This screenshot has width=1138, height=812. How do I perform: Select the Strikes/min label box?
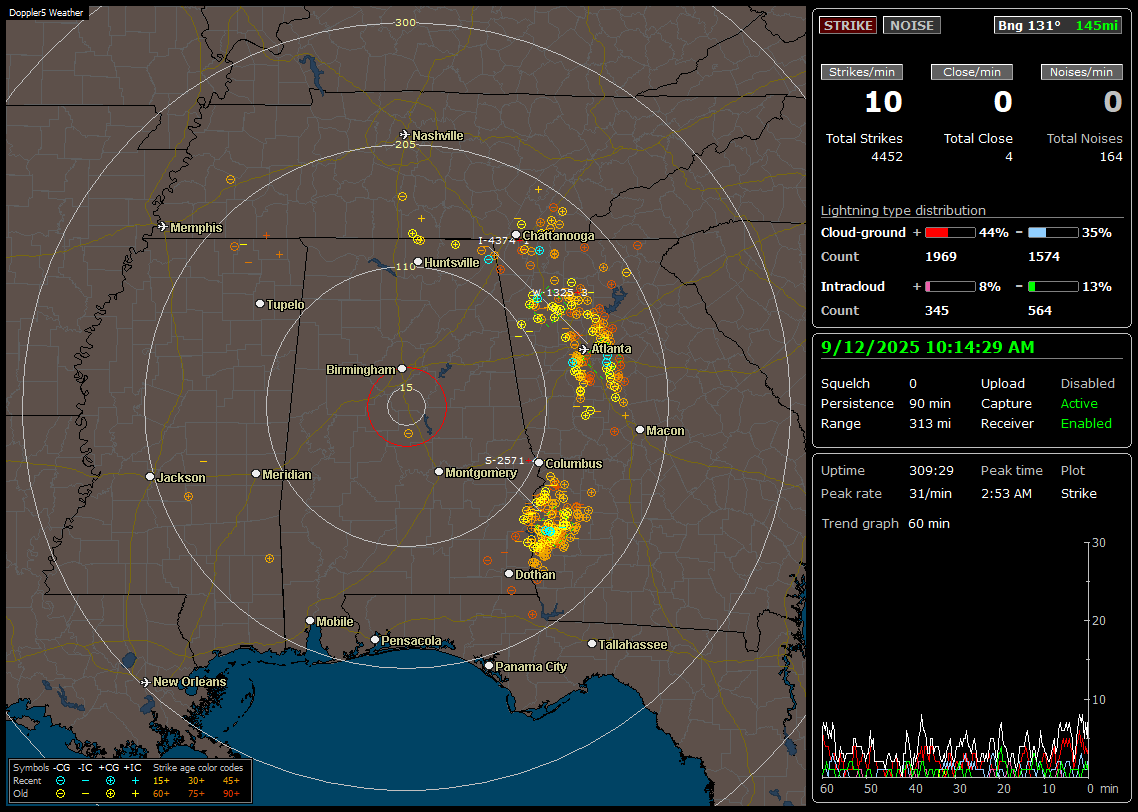click(862, 72)
